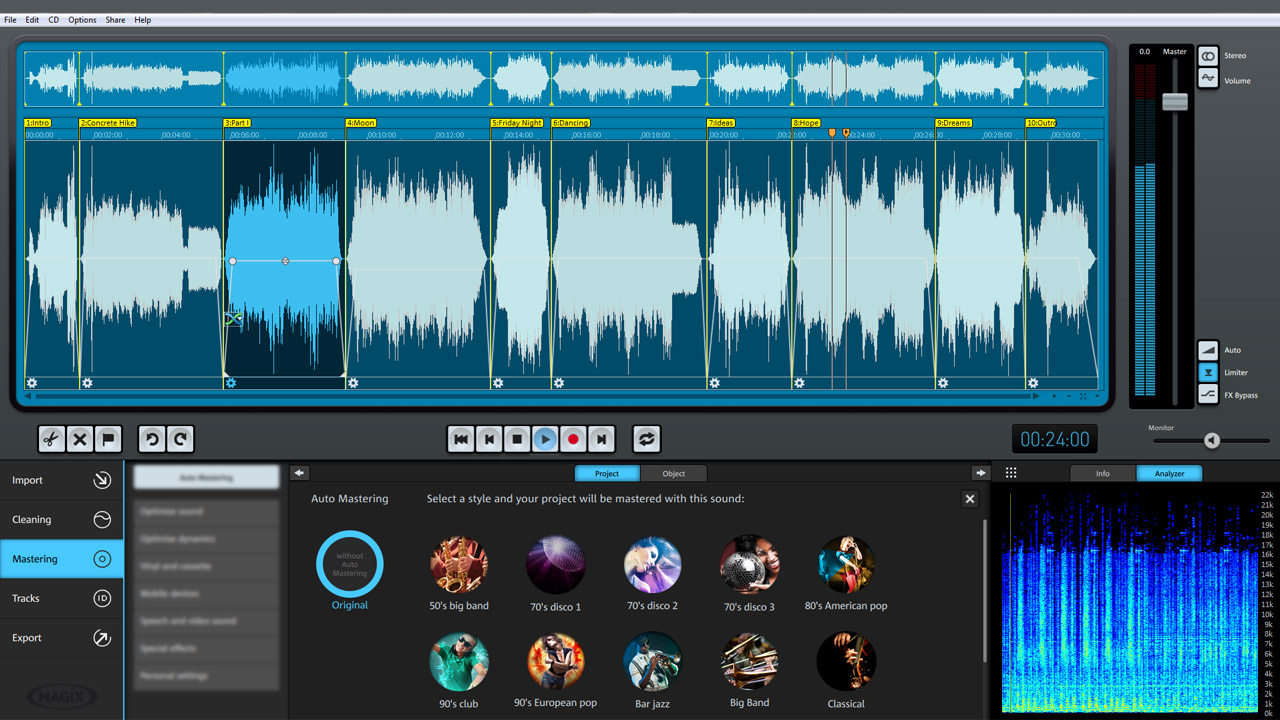Switch to the Object tab

673,473
